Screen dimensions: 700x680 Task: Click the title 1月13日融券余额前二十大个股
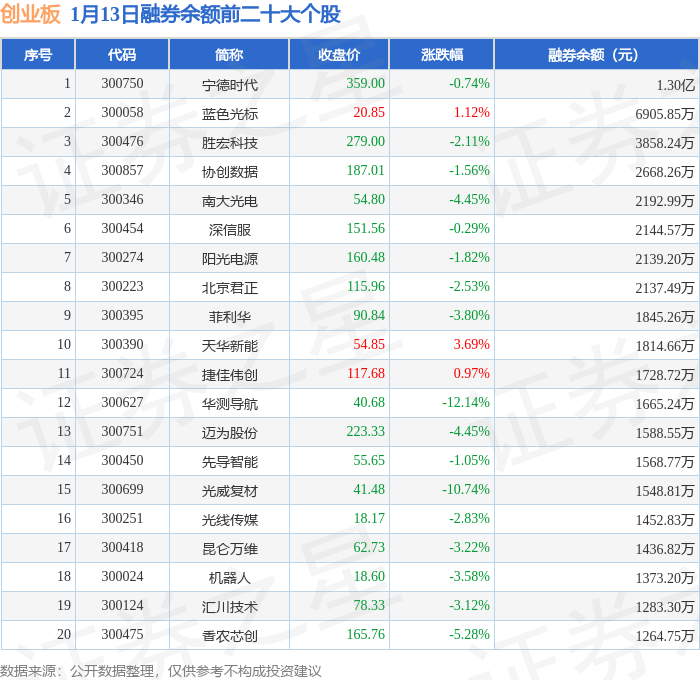(x=205, y=14)
